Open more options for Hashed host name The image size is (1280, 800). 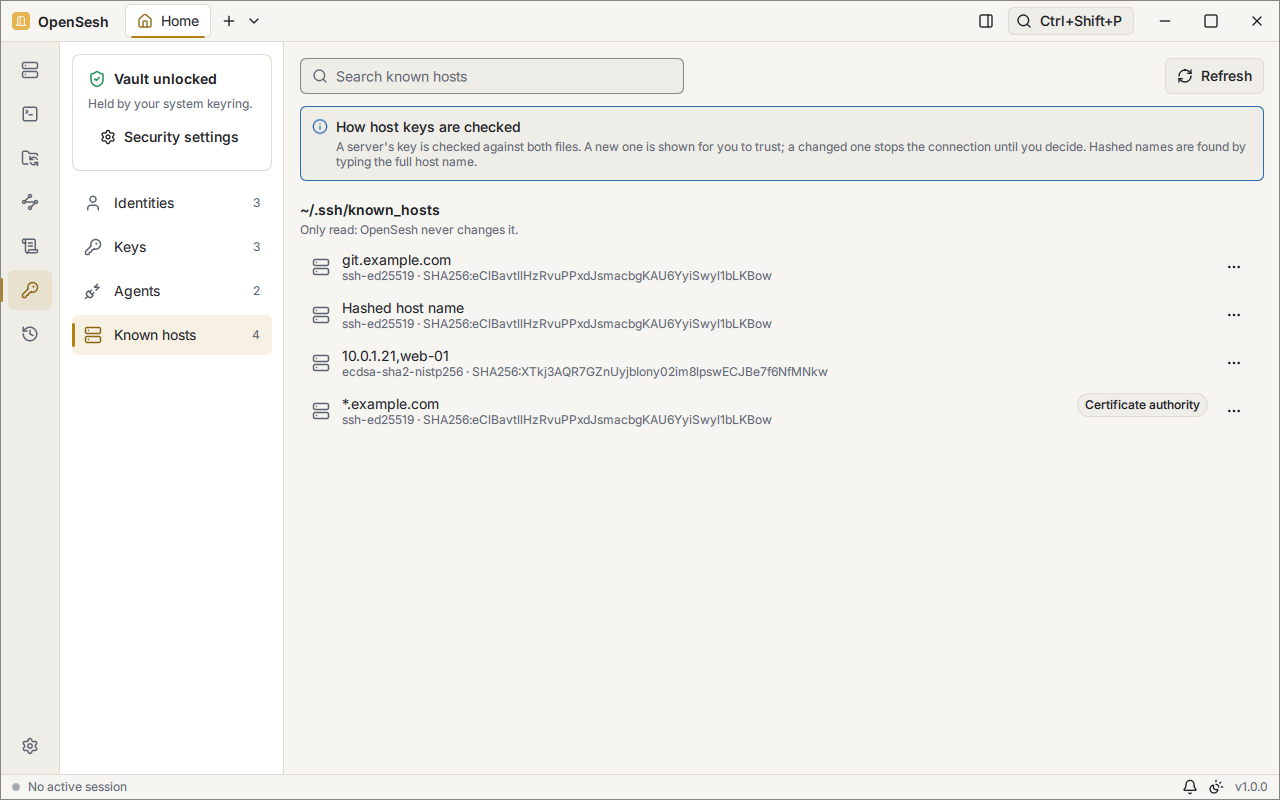pos(1234,315)
